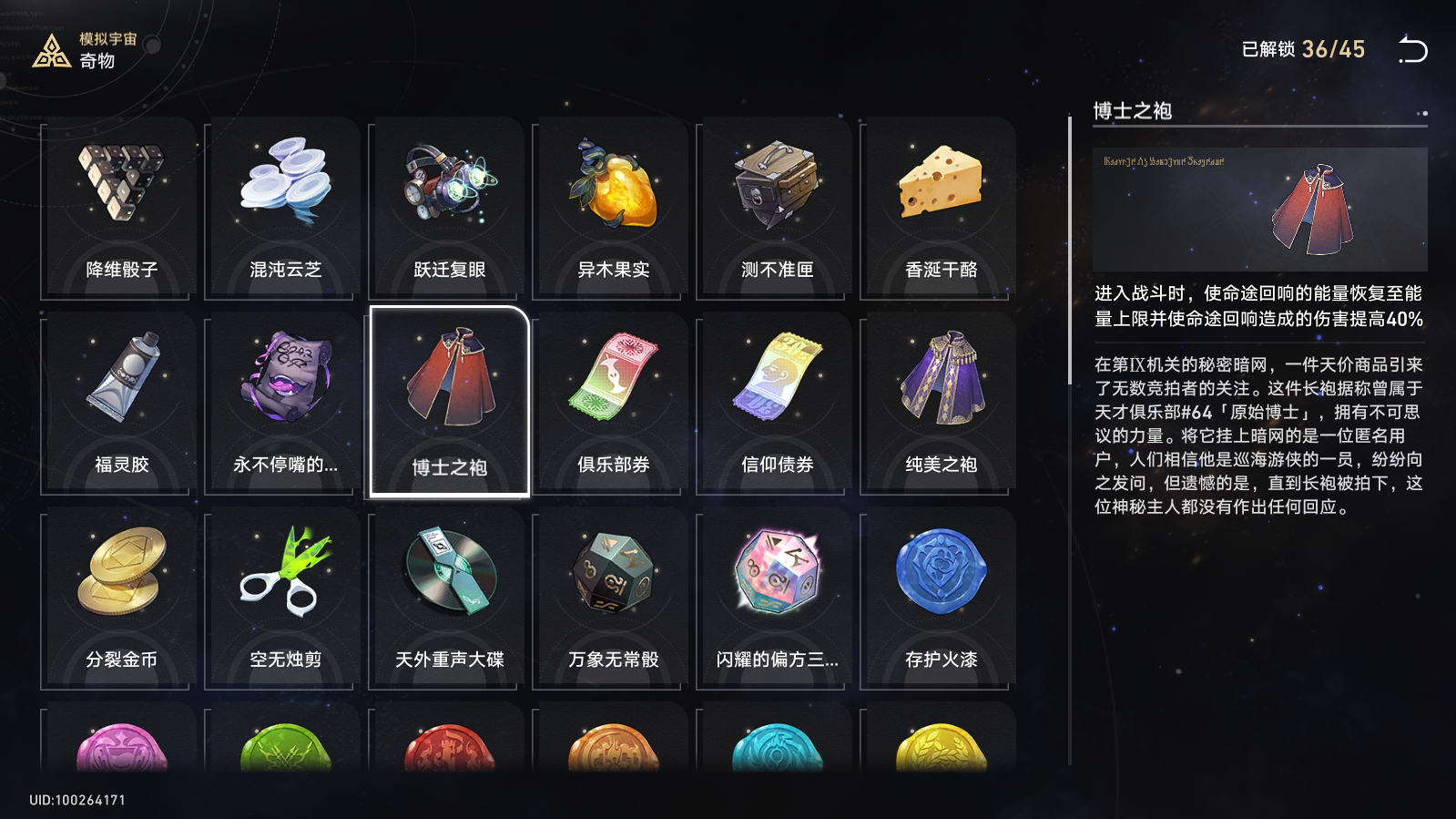Select the 混沌云芝 curio
This screenshot has height=819, width=1456.
pos(283,208)
